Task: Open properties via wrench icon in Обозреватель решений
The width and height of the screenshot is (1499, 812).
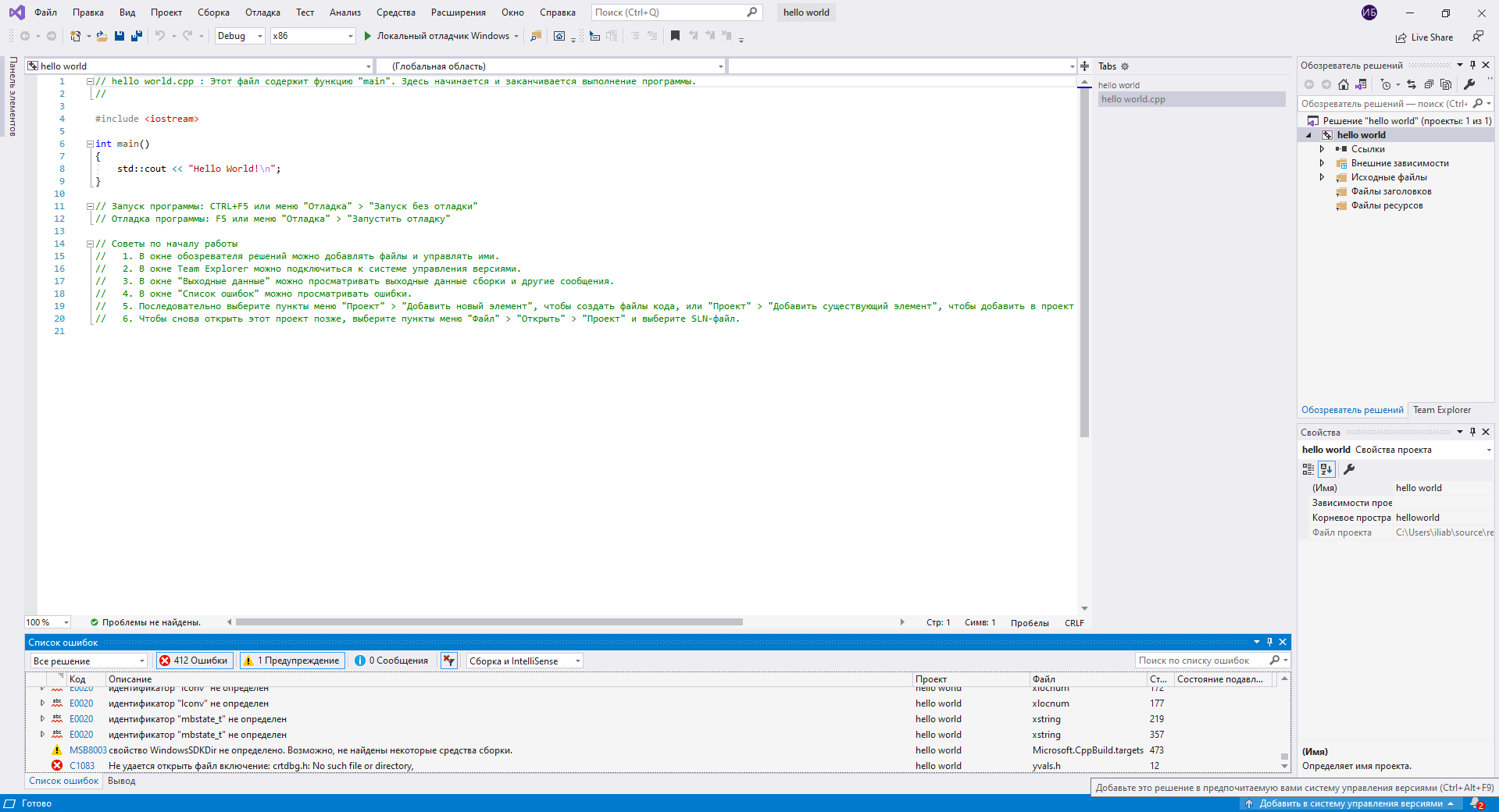Action: (1469, 84)
